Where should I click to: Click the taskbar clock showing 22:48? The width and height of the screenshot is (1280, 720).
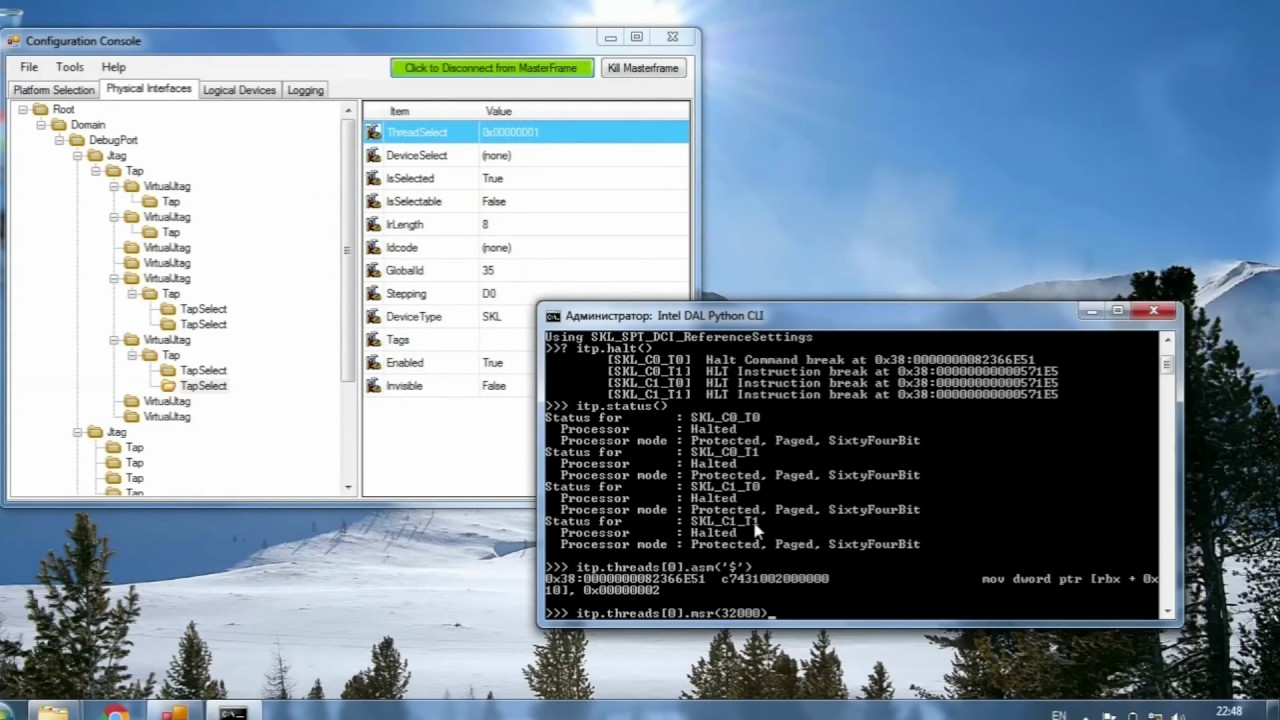[1229, 711]
